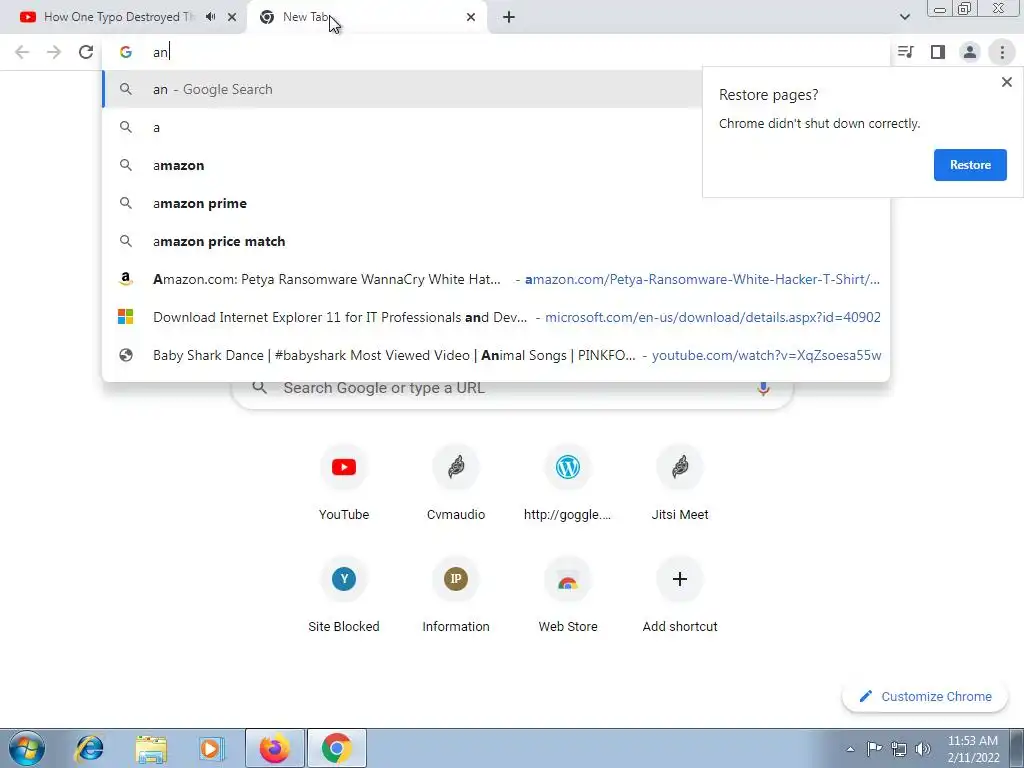Click the back navigation arrow
1024x768 pixels.
[22, 52]
